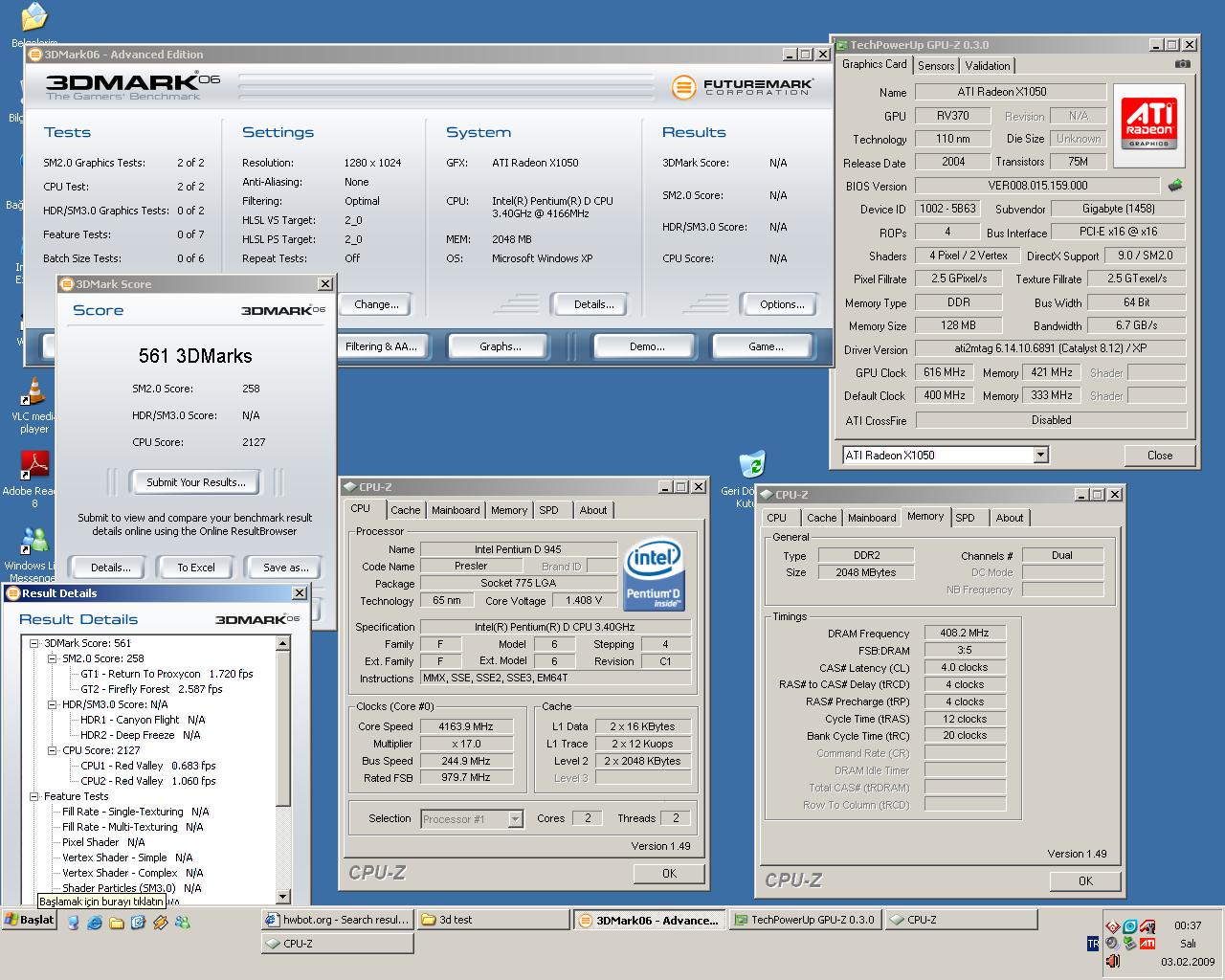This screenshot has height=980, width=1225.
Task: Launch Messenger from quick launch bar
Action: [183, 923]
